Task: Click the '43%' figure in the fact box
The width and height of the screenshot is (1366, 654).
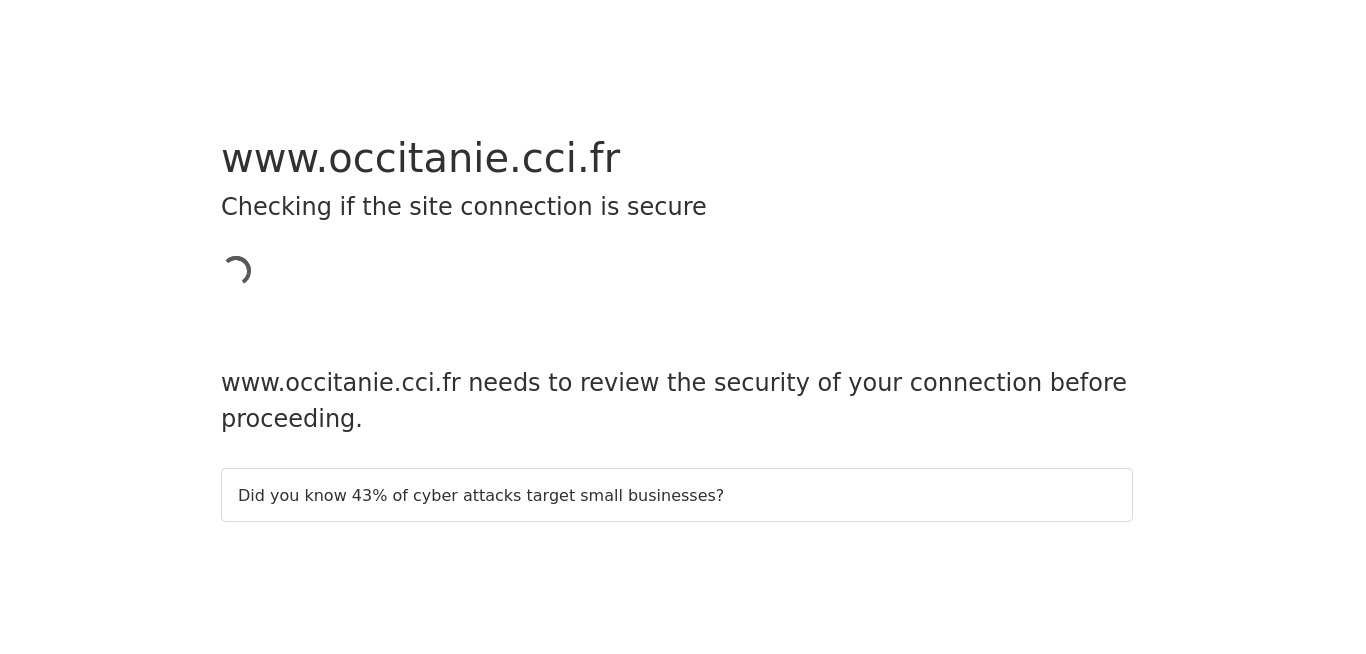Action: pos(369,496)
